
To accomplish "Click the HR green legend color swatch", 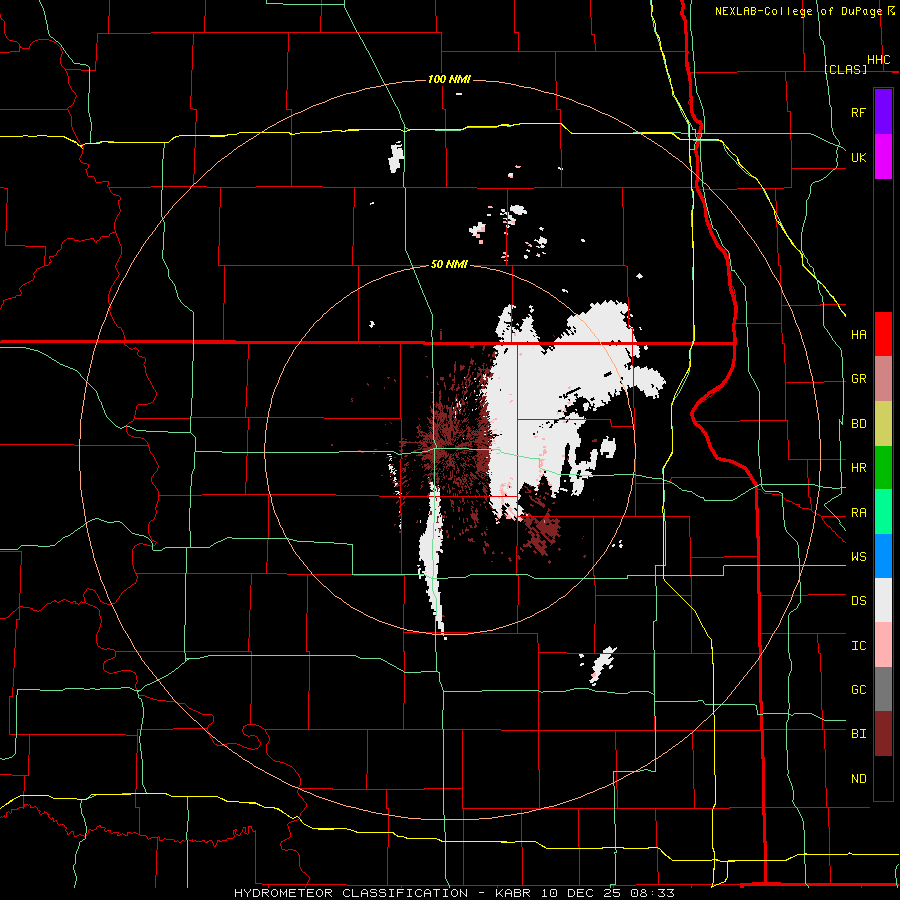I will click(x=883, y=467).
